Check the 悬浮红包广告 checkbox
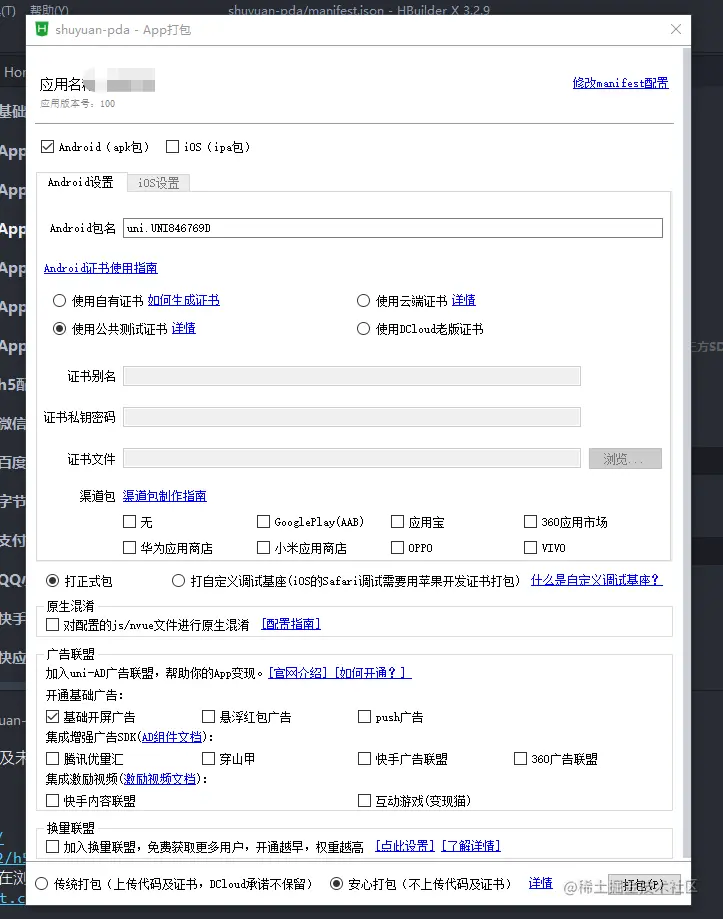Viewport: 723px width, 919px height. pyautogui.click(x=208, y=716)
